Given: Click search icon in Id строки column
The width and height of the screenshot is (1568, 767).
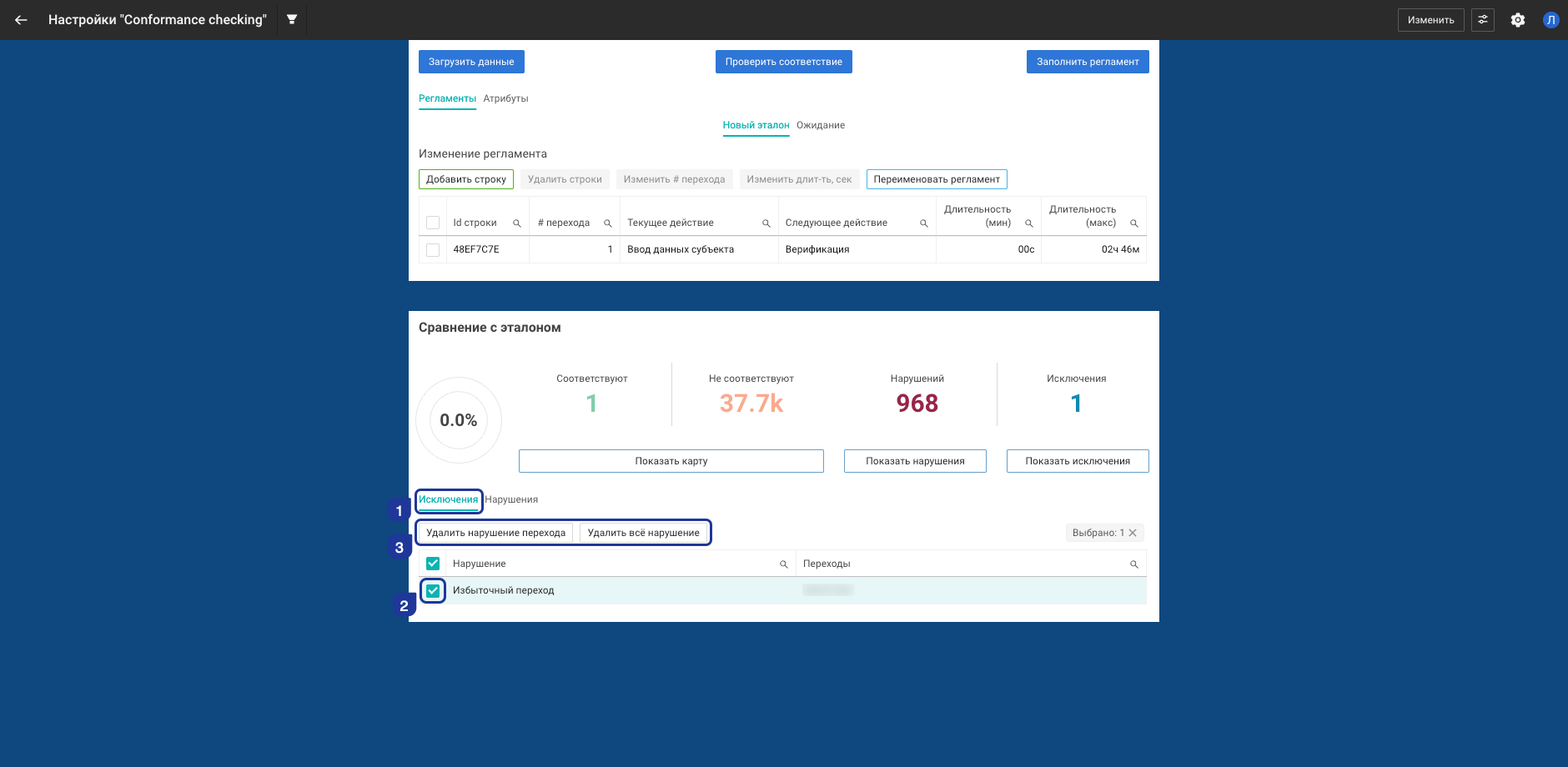Looking at the screenshot, I should click(x=517, y=223).
